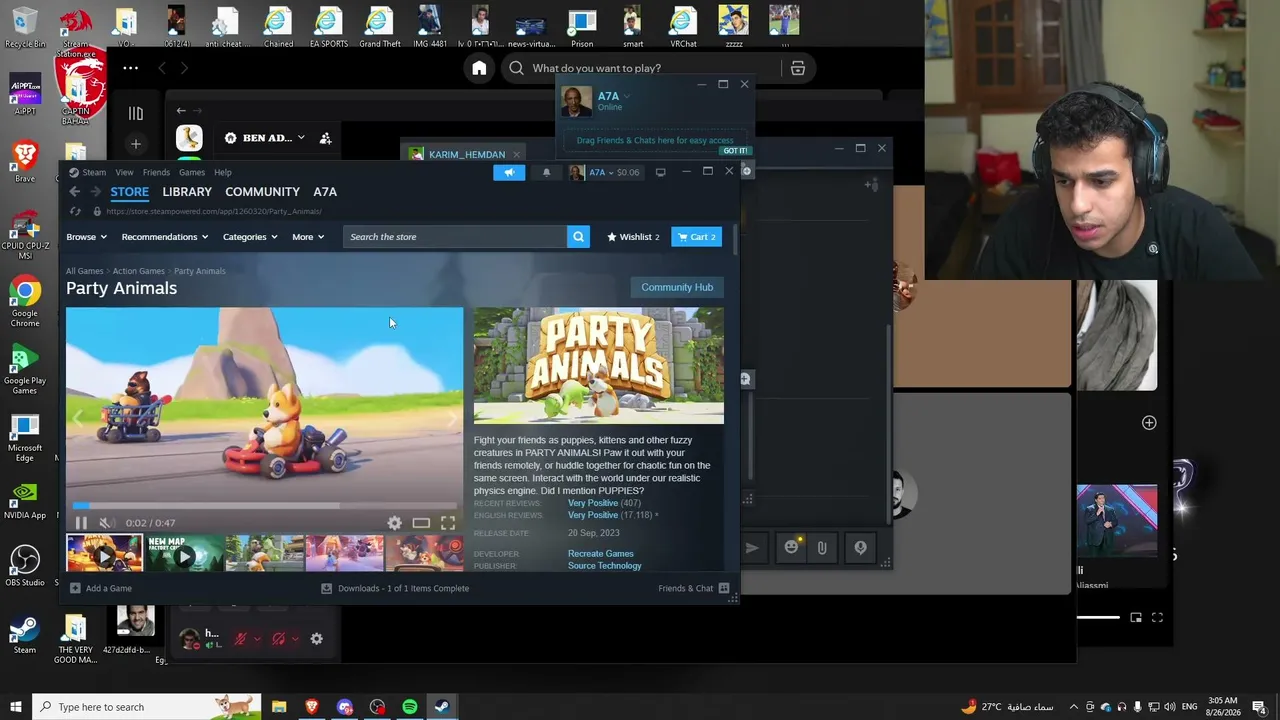Open the Steam menu

point(94,172)
